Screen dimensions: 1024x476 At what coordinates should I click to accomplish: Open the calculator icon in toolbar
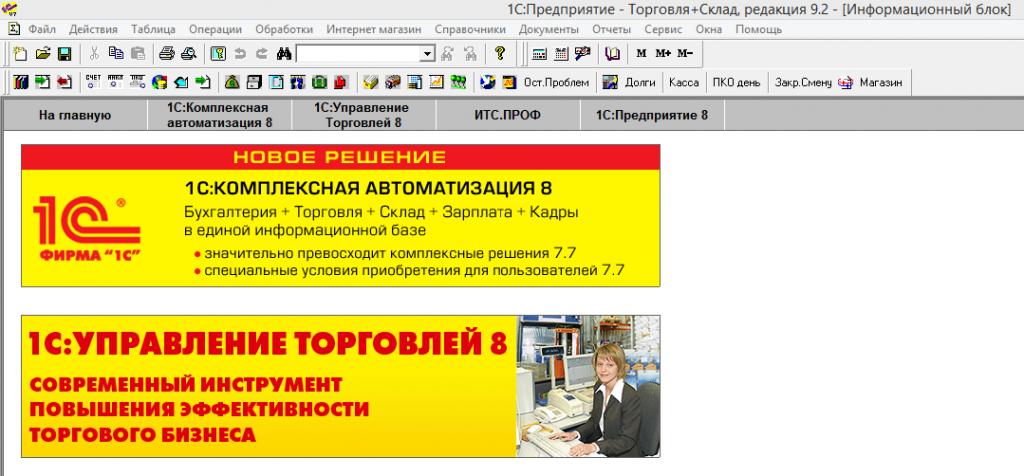pos(540,54)
